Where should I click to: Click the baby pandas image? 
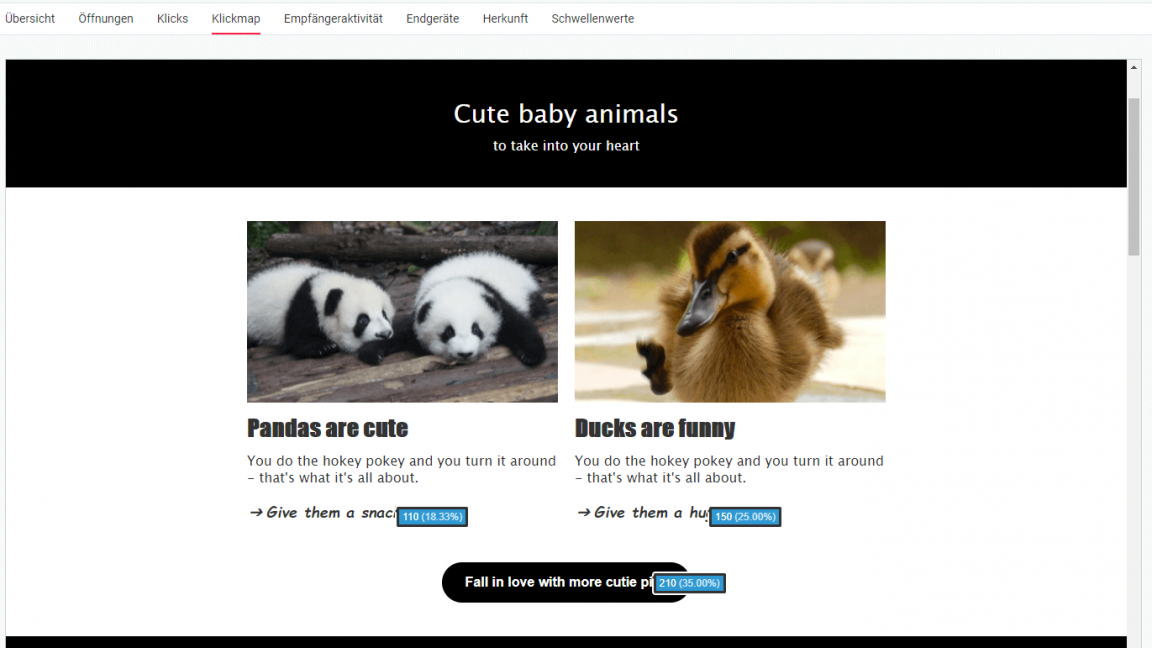(402, 311)
